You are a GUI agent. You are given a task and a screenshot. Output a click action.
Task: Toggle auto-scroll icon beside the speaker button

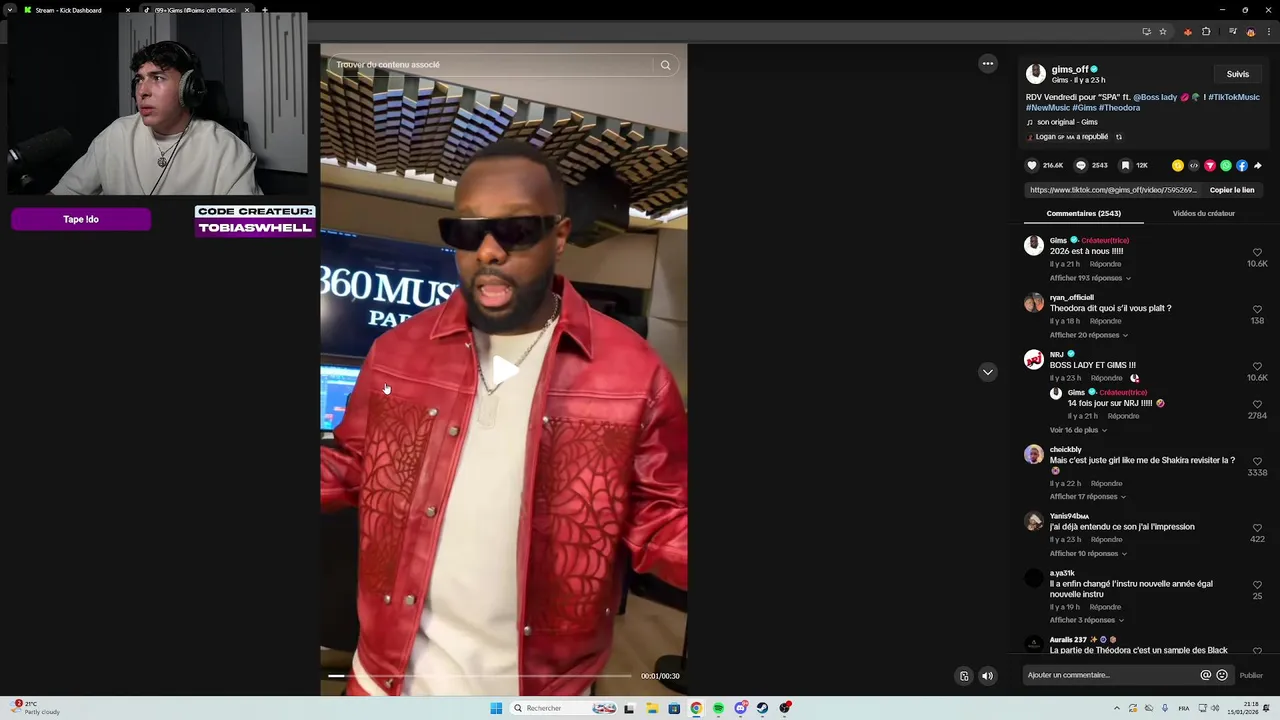964,676
